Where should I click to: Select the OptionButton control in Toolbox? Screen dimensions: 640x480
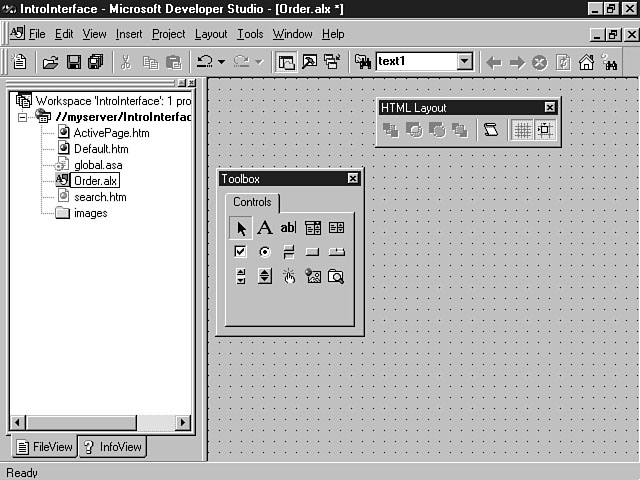pyautogui.click(x=265, y=252)
